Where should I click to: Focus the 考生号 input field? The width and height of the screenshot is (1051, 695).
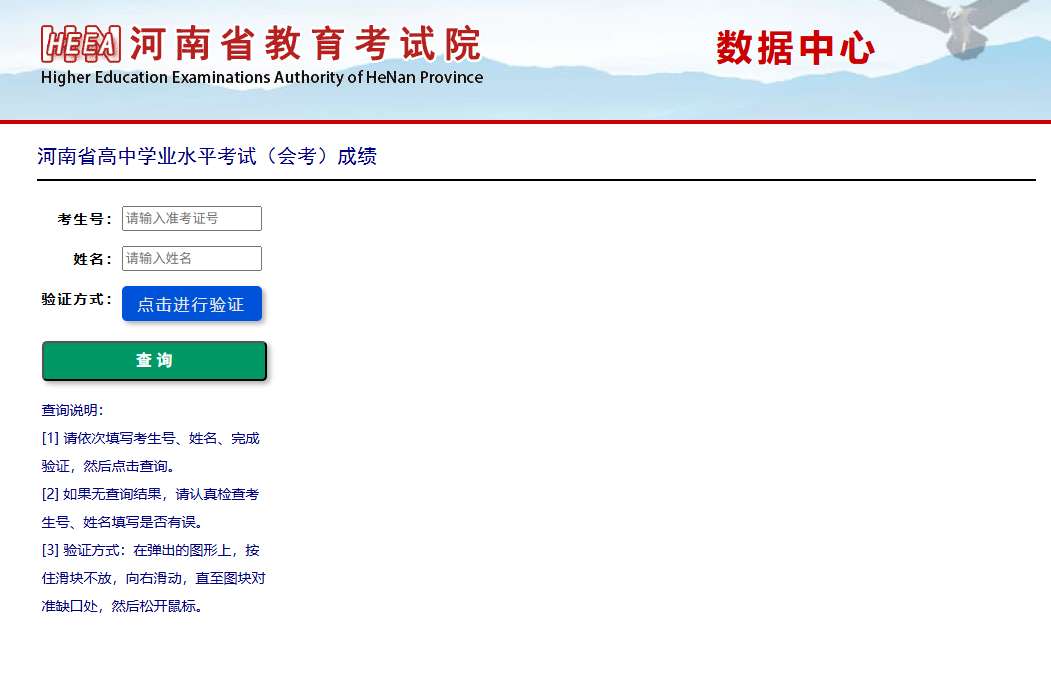click(x=191, y=219)
